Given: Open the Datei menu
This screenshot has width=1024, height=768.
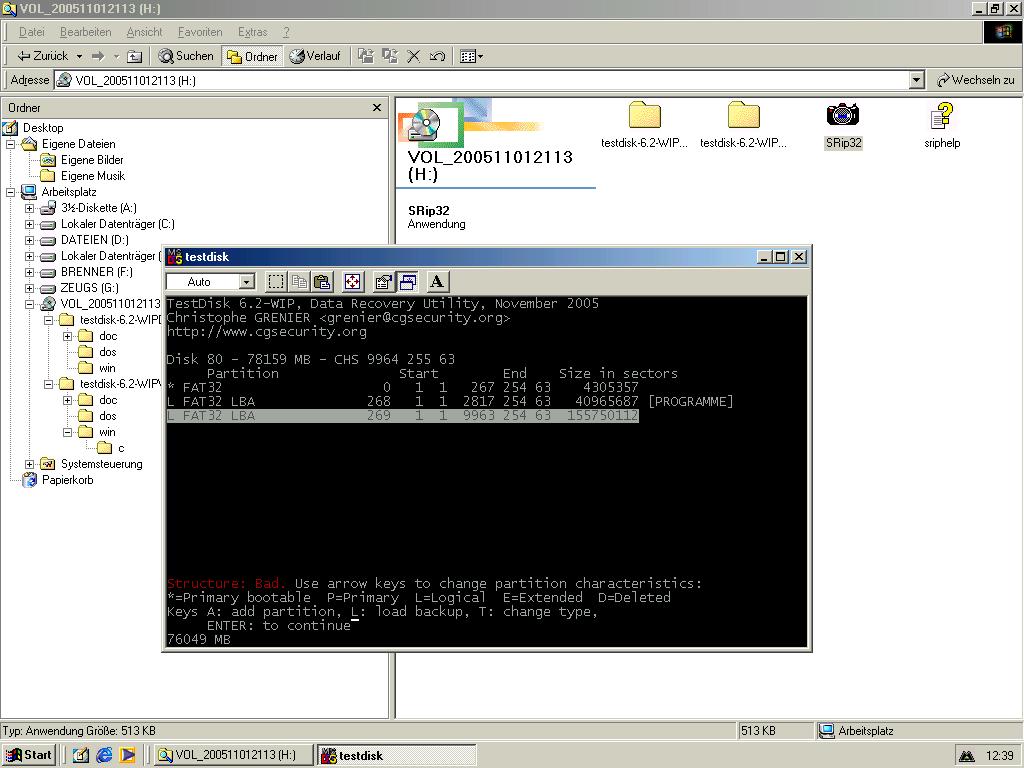Looking at the screenshot, I should pos(31,32).
